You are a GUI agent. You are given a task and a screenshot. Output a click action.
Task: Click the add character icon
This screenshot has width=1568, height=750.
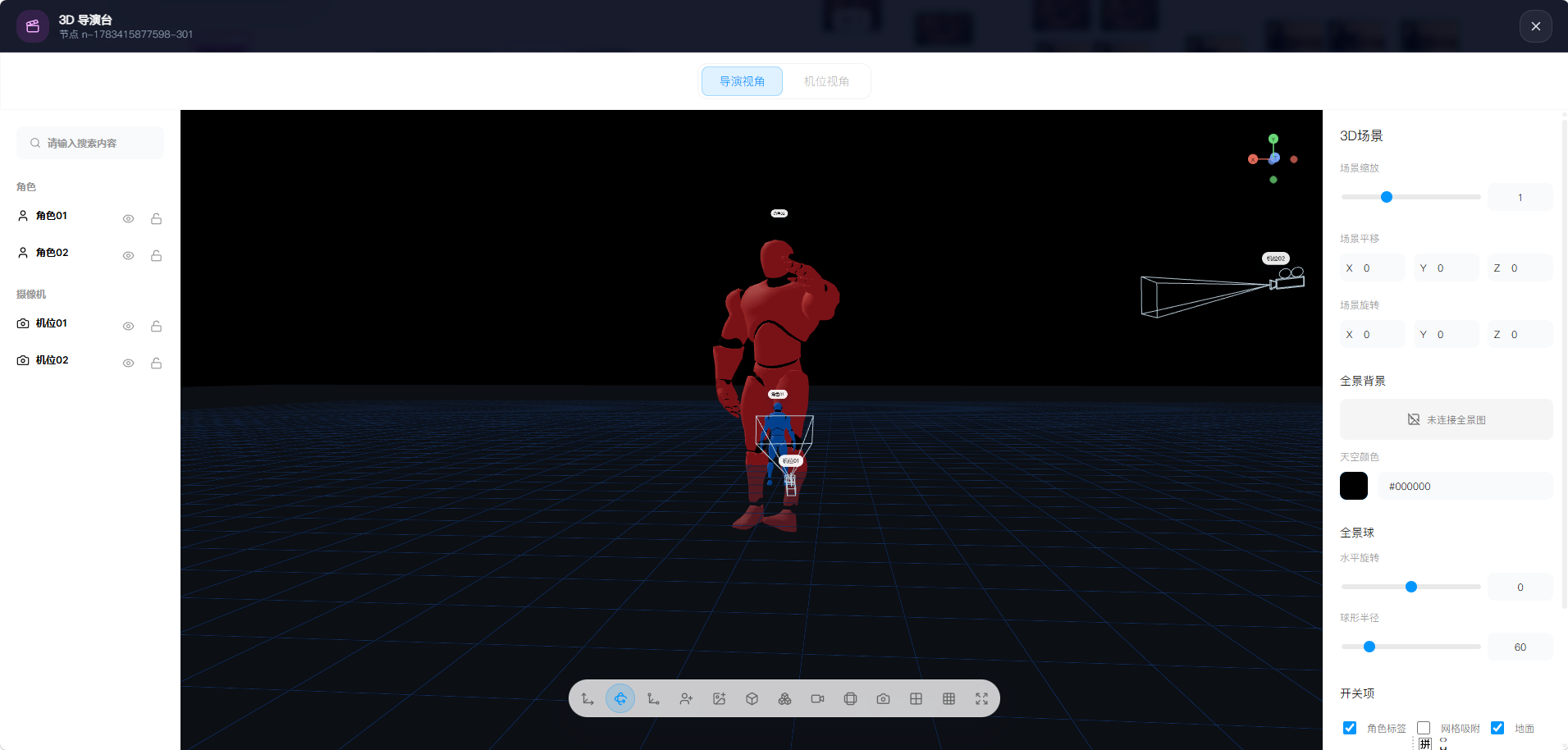pyautogui.click(x=686, y=699)
